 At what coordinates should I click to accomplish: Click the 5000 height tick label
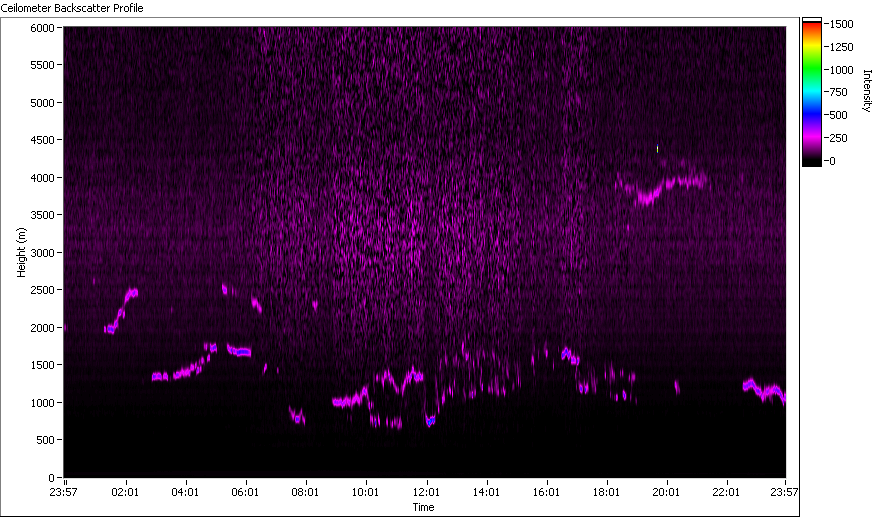[x=42, y=103]
